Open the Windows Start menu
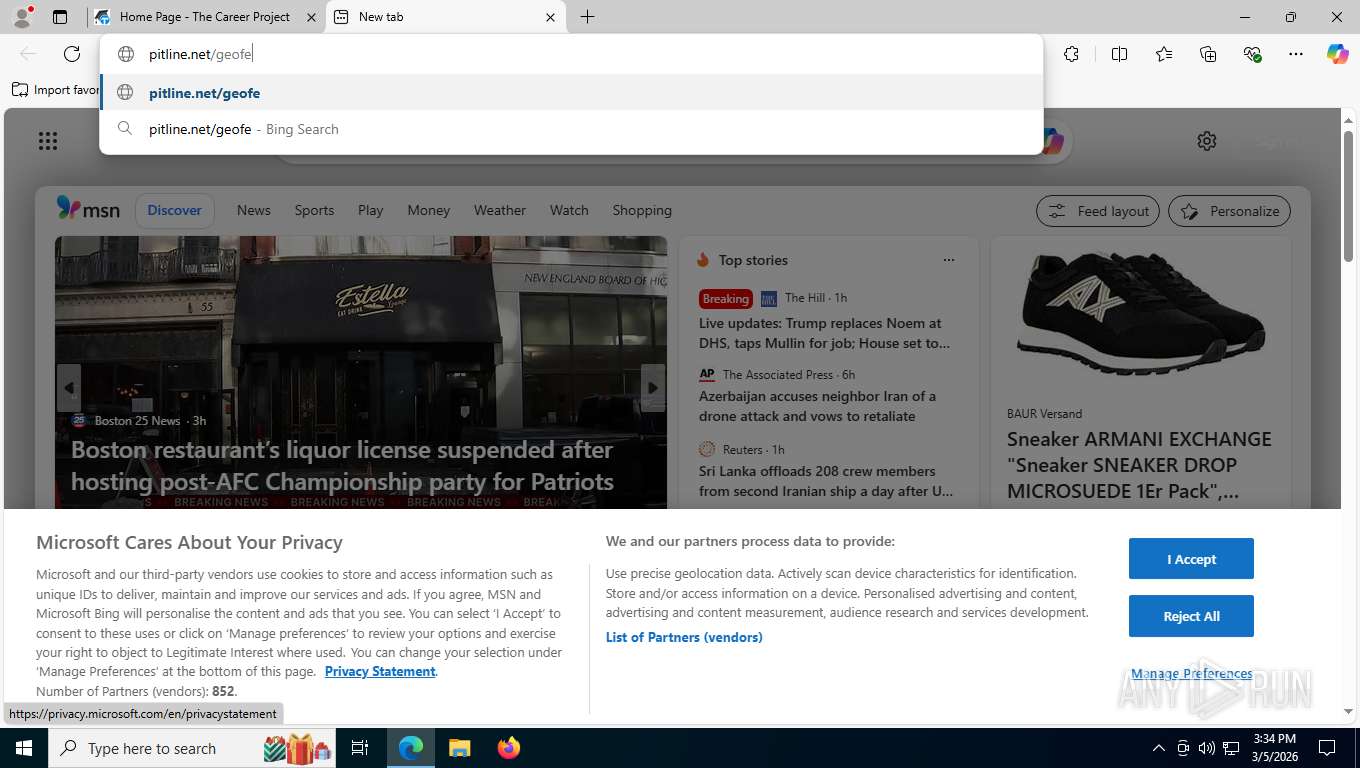 pyautogui.click(x=23, y=748)
